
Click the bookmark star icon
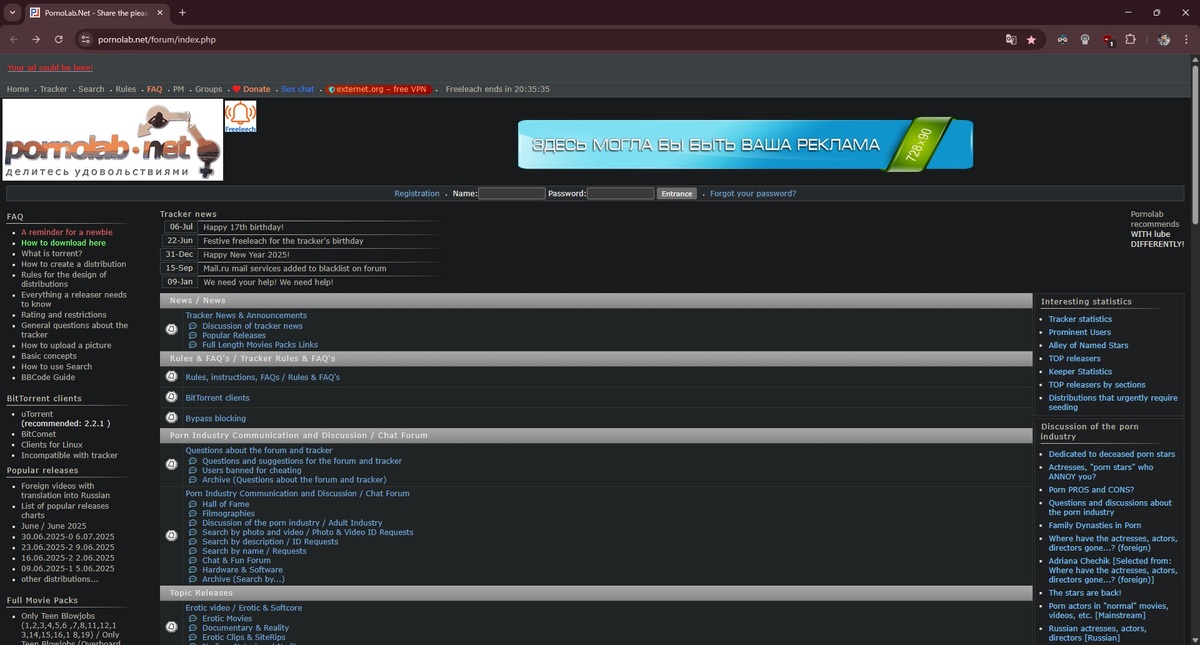1031,40
